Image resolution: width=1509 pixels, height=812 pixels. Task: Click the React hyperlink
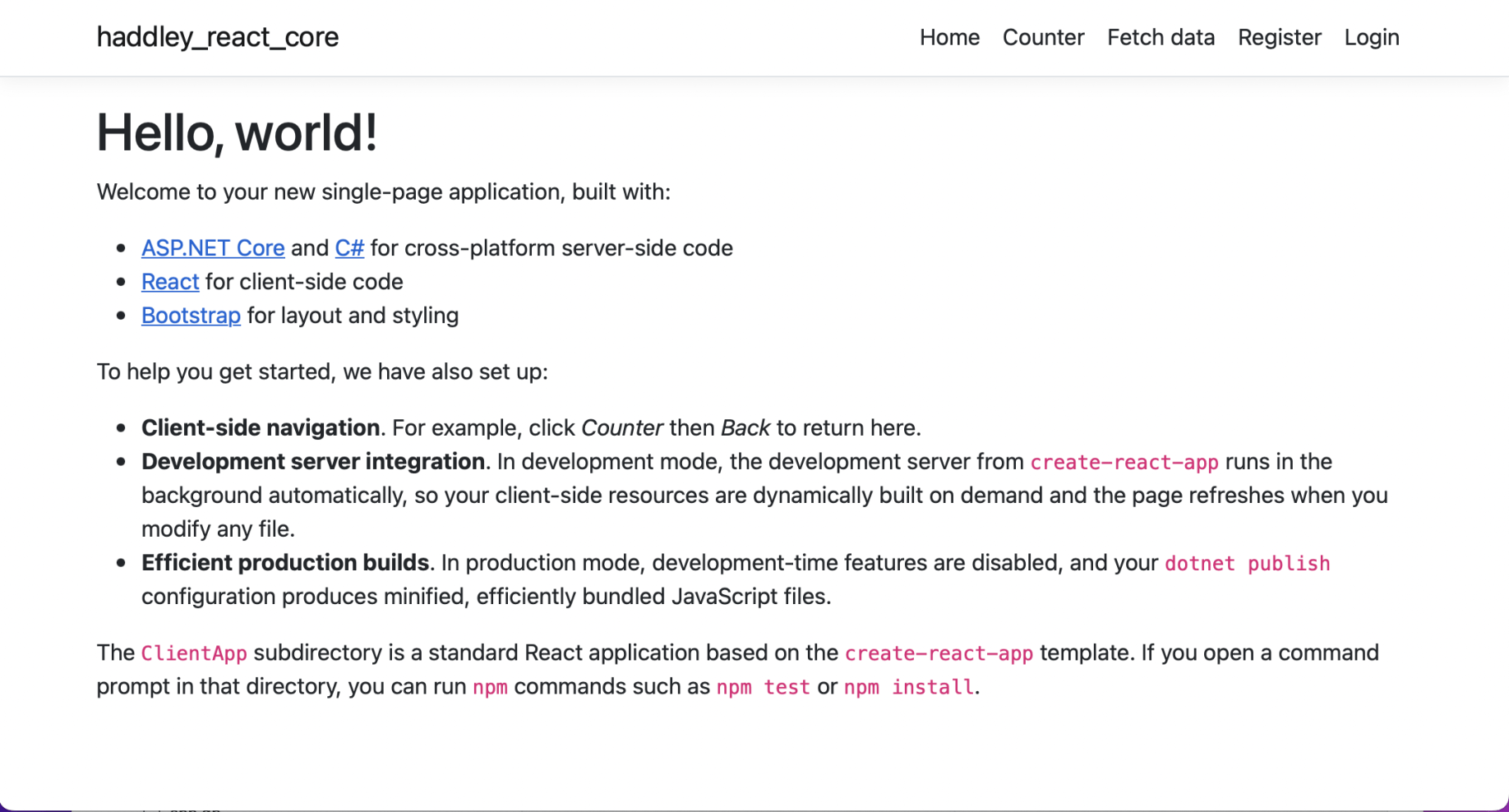170,282
